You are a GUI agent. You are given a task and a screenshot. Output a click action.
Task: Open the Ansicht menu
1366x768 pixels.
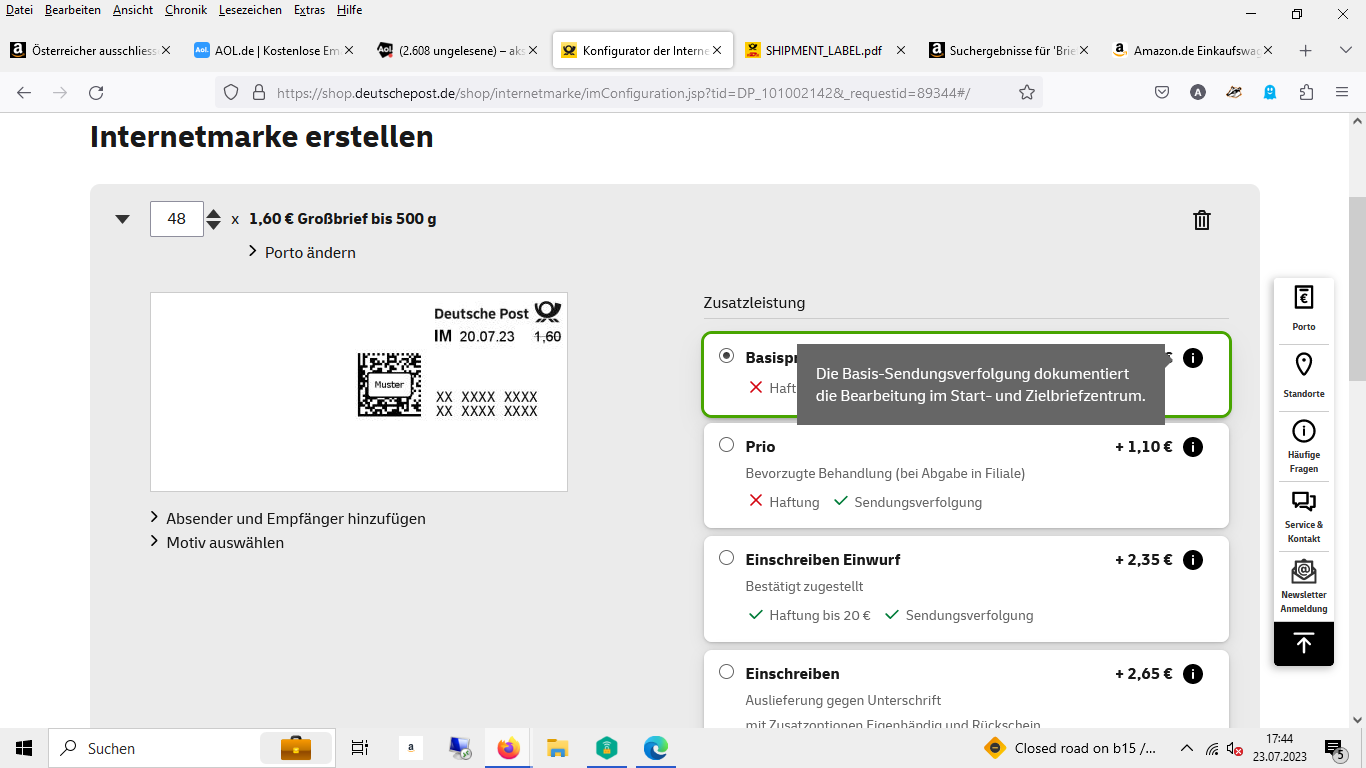[133, 10]
